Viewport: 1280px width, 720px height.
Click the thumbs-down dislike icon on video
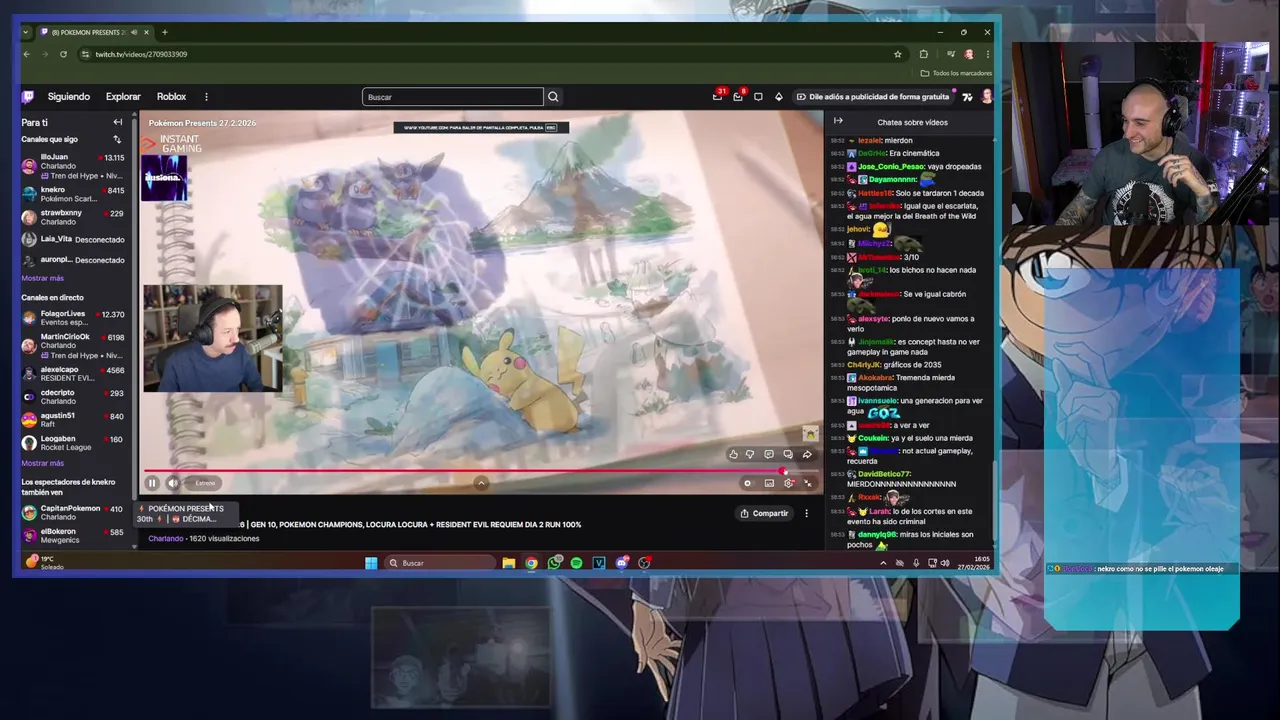point(750,454)
